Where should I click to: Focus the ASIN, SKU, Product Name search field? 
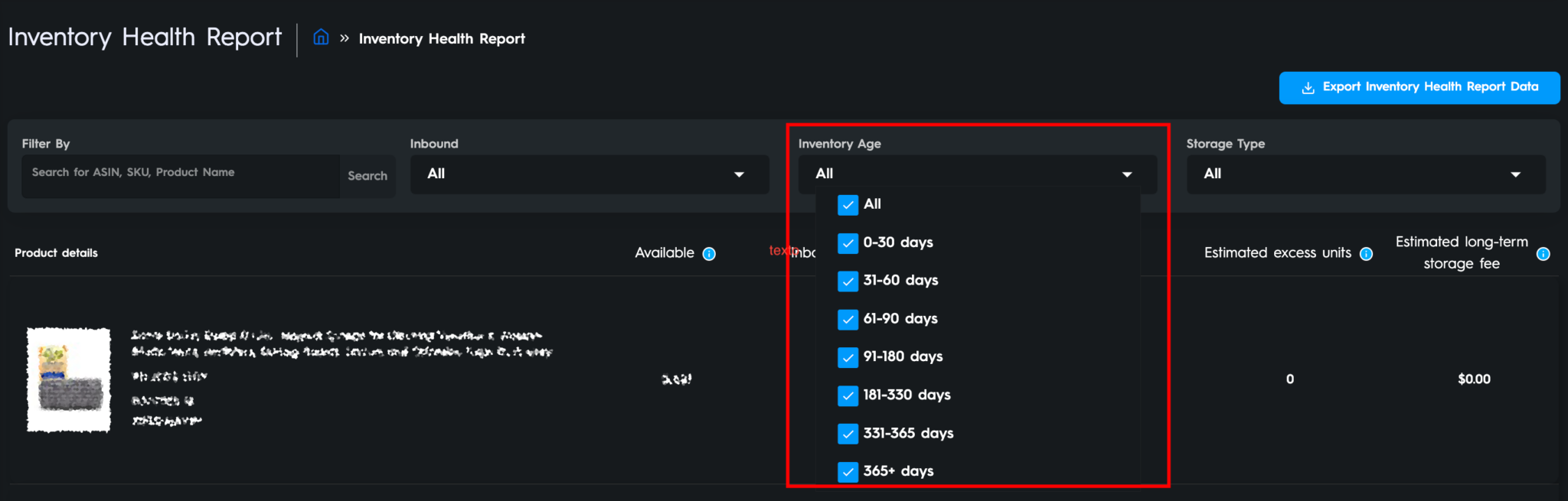point(180,174)
